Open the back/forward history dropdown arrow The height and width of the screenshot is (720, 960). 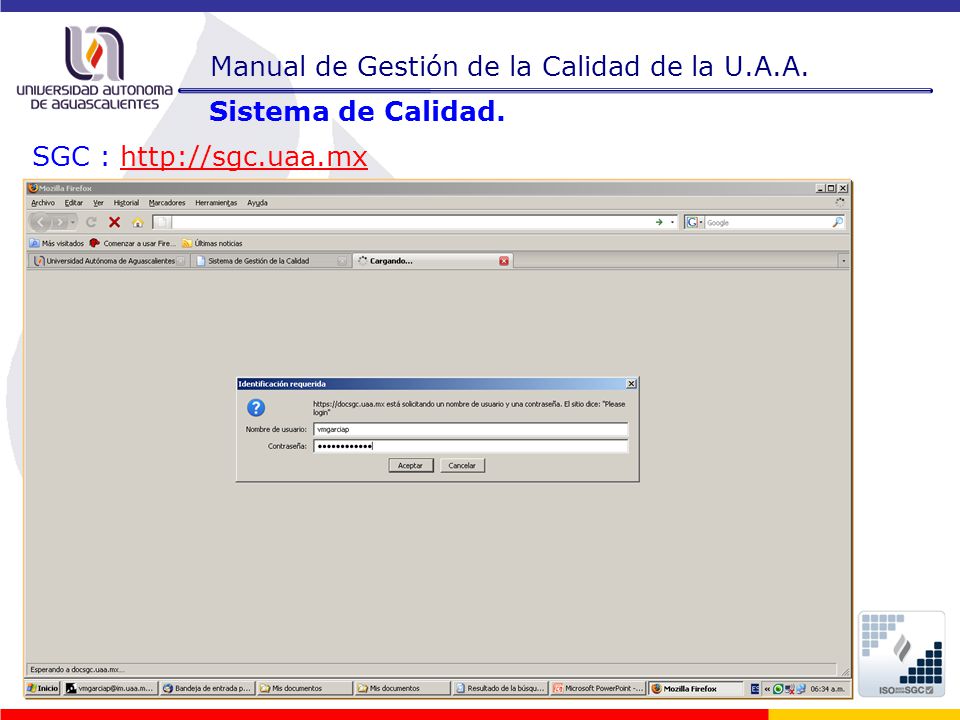tap(73, 222)
